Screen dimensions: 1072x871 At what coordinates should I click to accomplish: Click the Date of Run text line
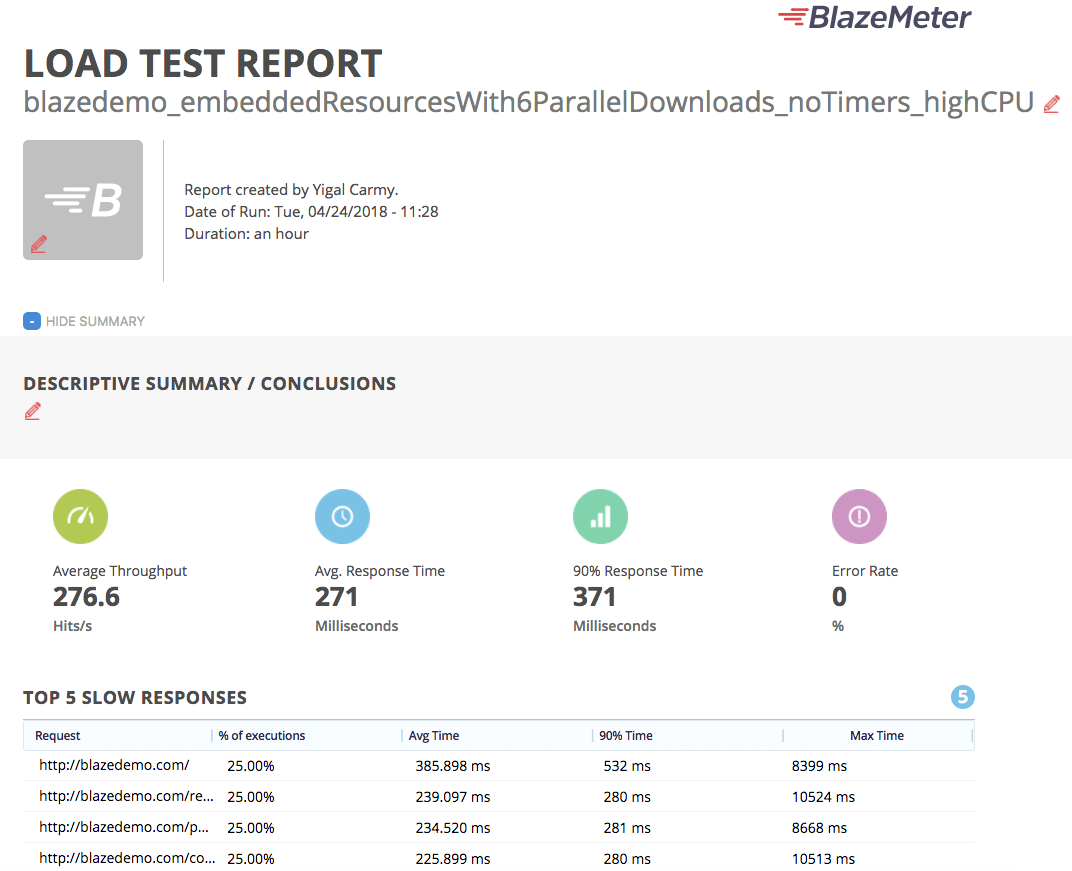pos(311,211)
